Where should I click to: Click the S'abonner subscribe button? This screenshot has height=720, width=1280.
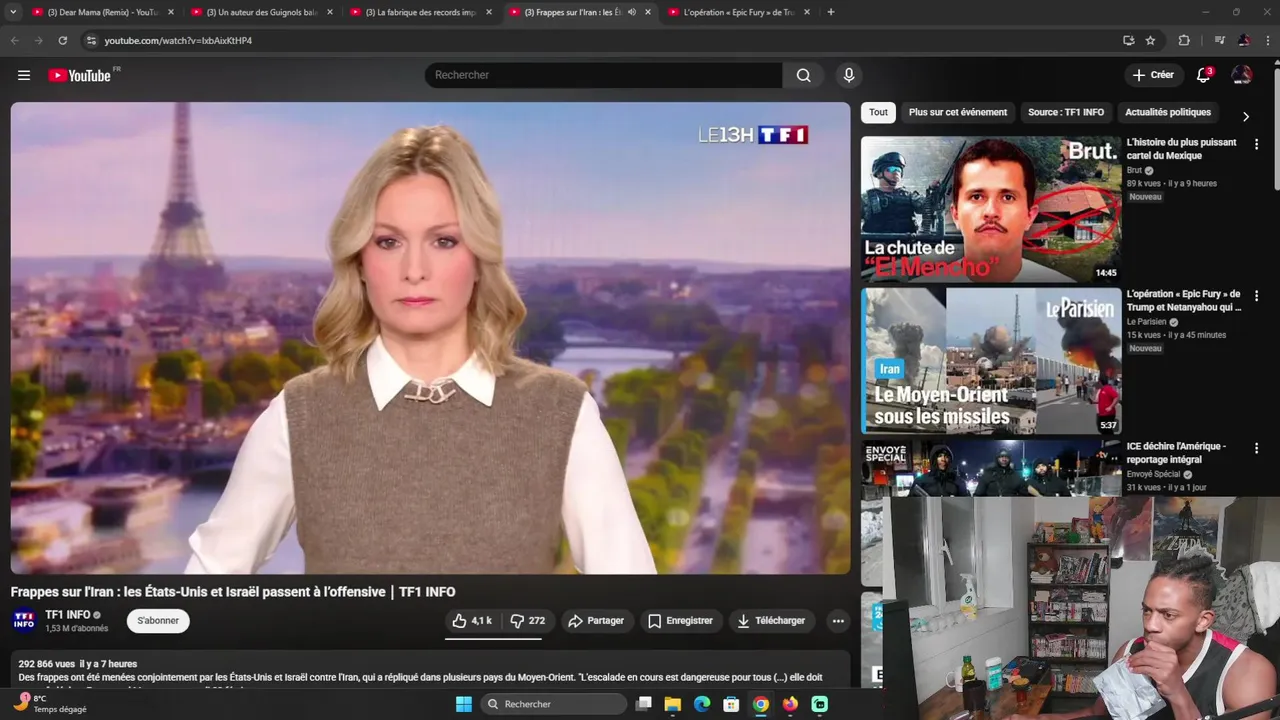(x=158, y=621)
